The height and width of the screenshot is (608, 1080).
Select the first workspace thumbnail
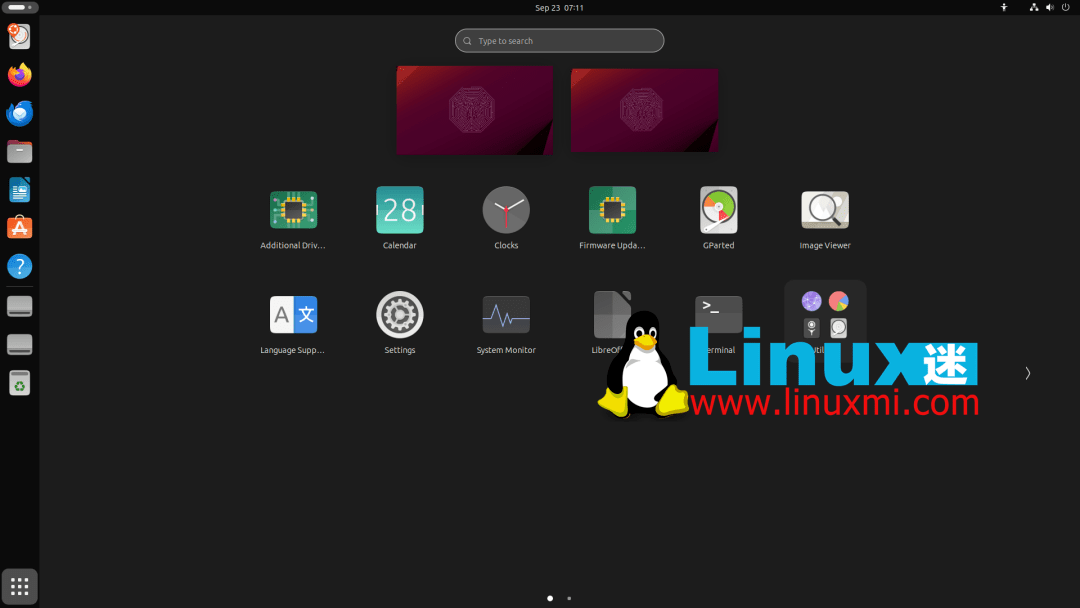coord(475,110)
